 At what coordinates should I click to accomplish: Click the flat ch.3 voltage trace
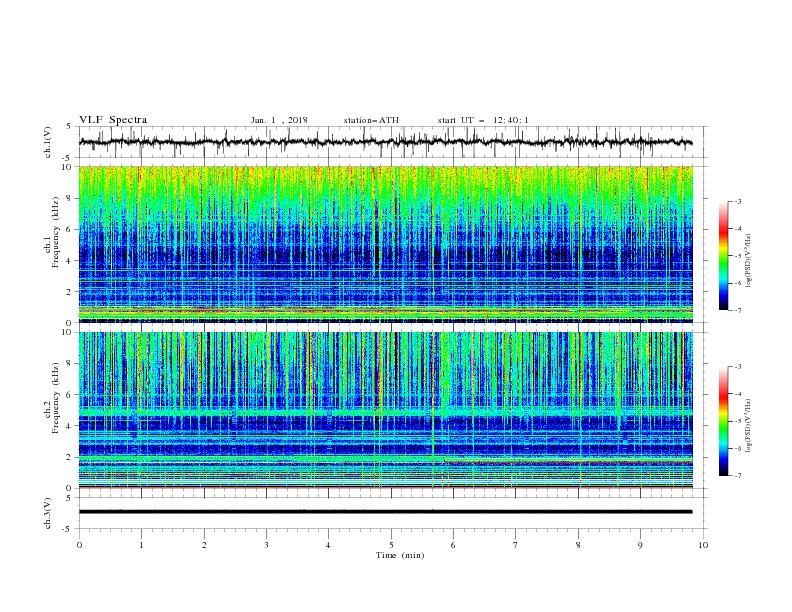(x=385, y=512)
